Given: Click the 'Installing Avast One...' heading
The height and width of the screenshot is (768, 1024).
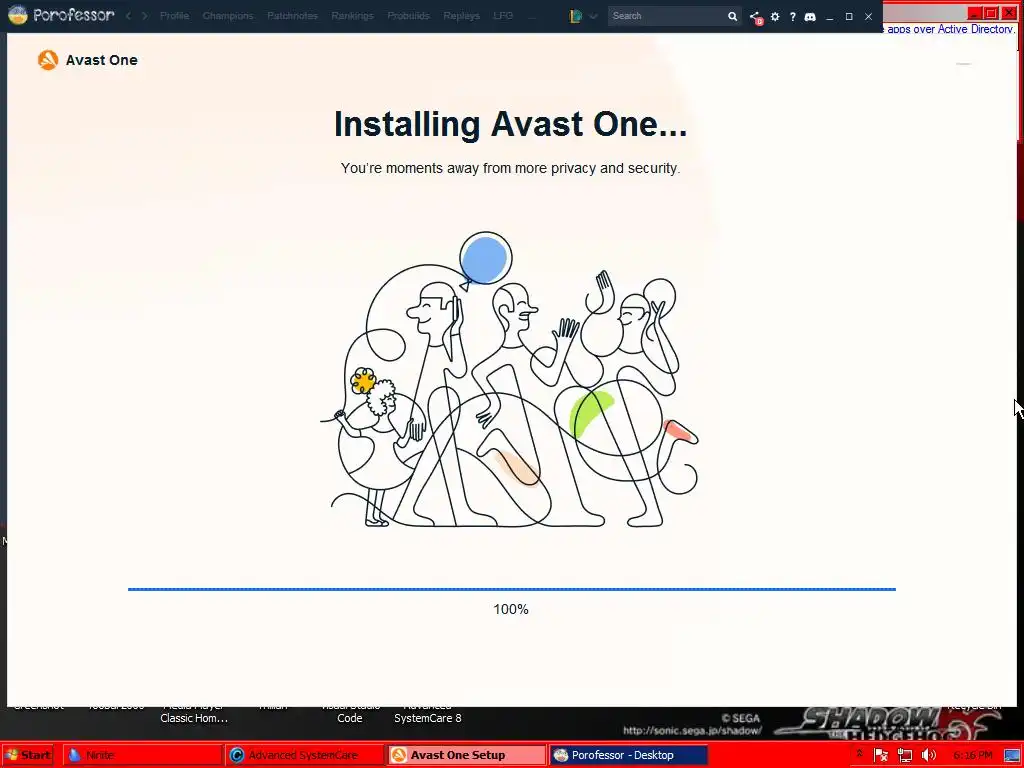Looking at the screenshot, I should [x=510, y=123].
